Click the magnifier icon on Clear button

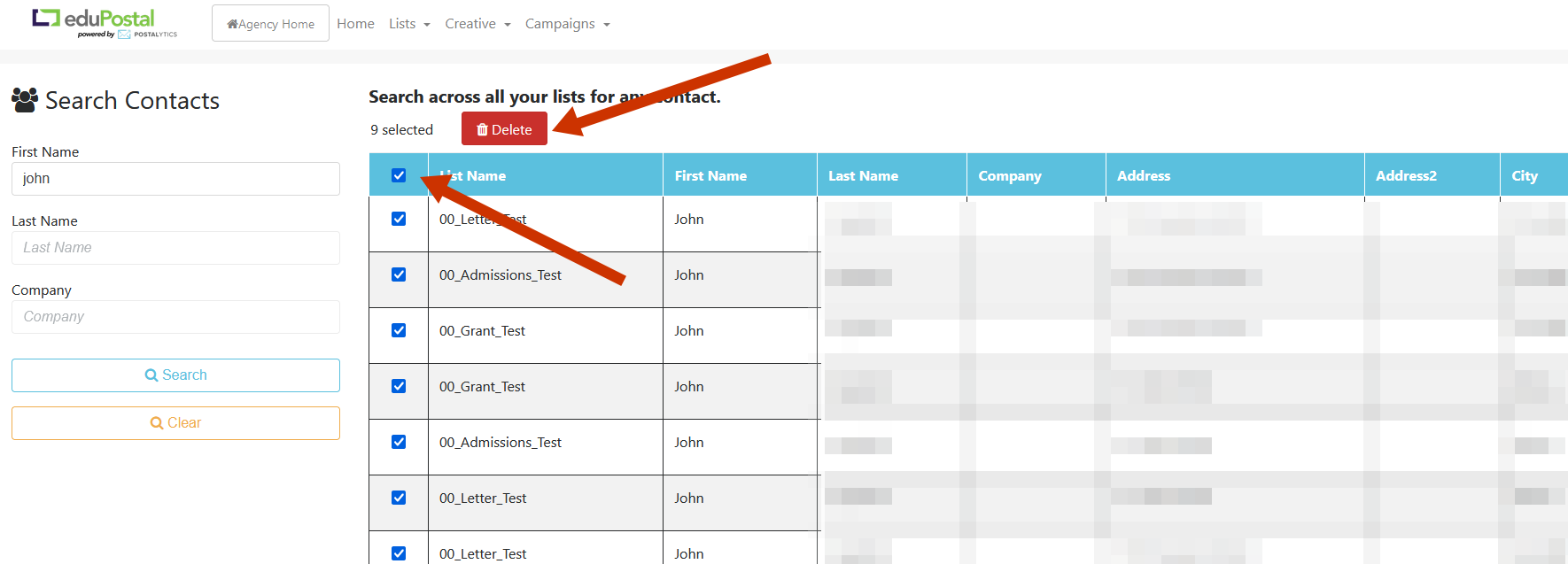point(157,423)
